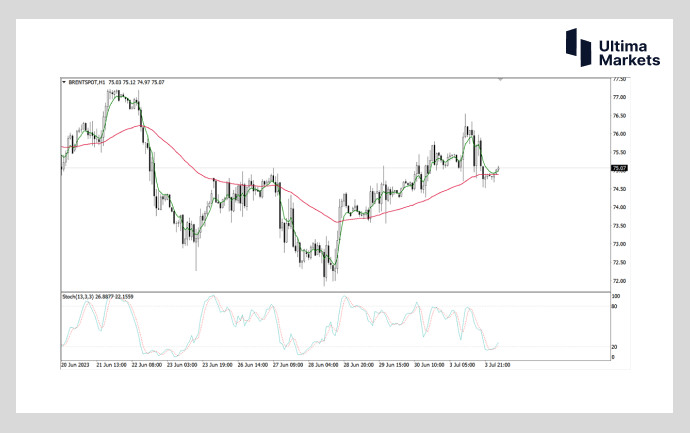This screenshot has width=690, height=433.
Task: Click the 3 Jul 05:00 time label
Action: tap(462, 365)
